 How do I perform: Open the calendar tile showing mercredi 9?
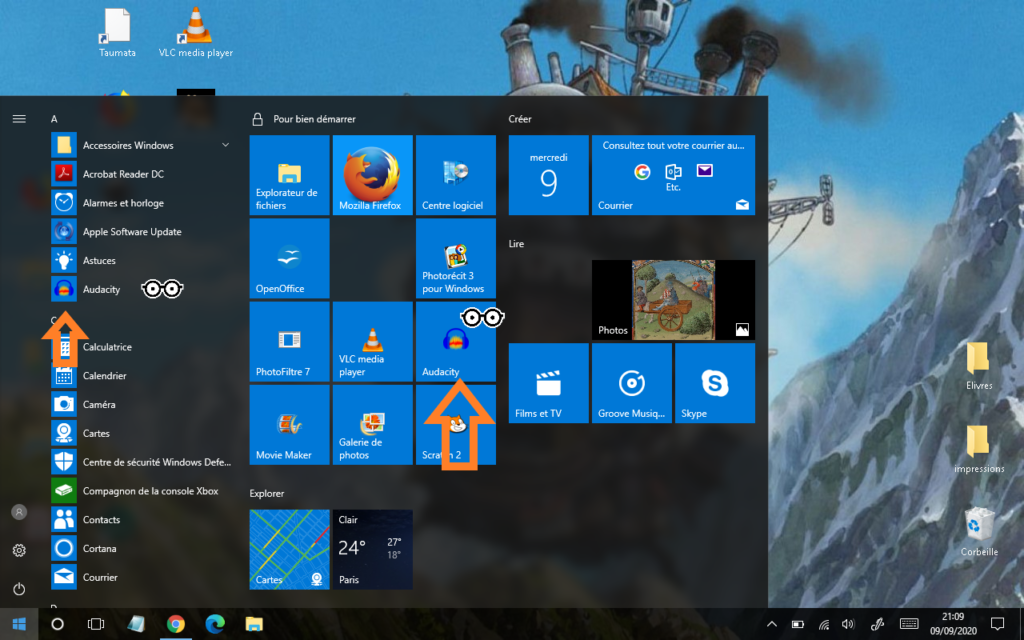(549, 175)
